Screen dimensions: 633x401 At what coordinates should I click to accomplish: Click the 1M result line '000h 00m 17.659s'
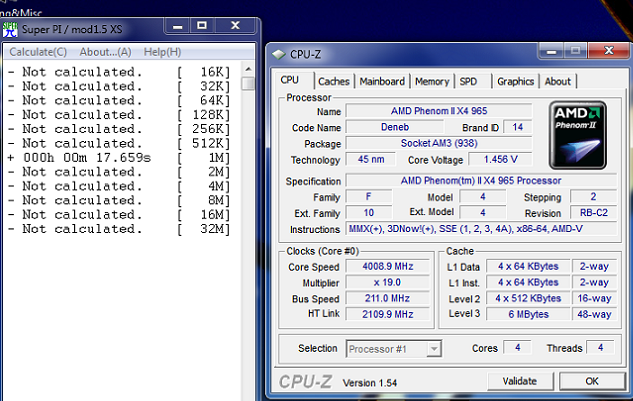pyautogui.click(x=87, y=157)
